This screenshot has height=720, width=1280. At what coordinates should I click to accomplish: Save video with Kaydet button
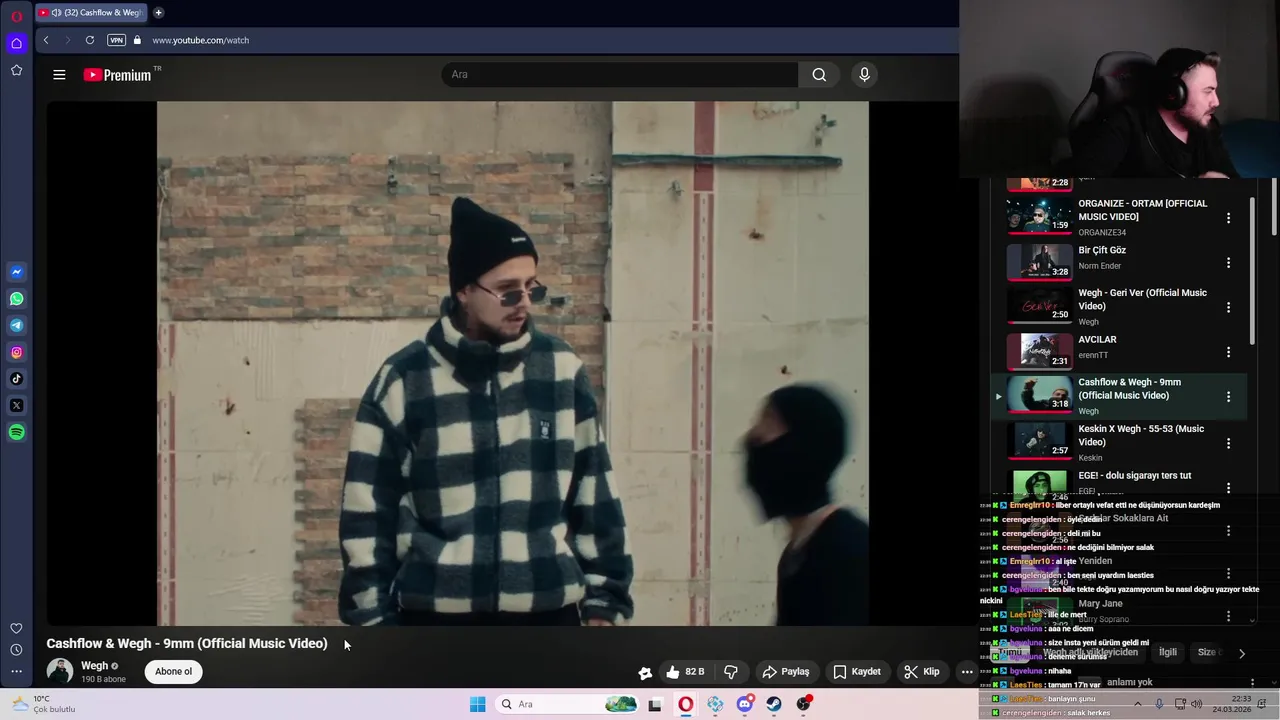coord(857,672)
